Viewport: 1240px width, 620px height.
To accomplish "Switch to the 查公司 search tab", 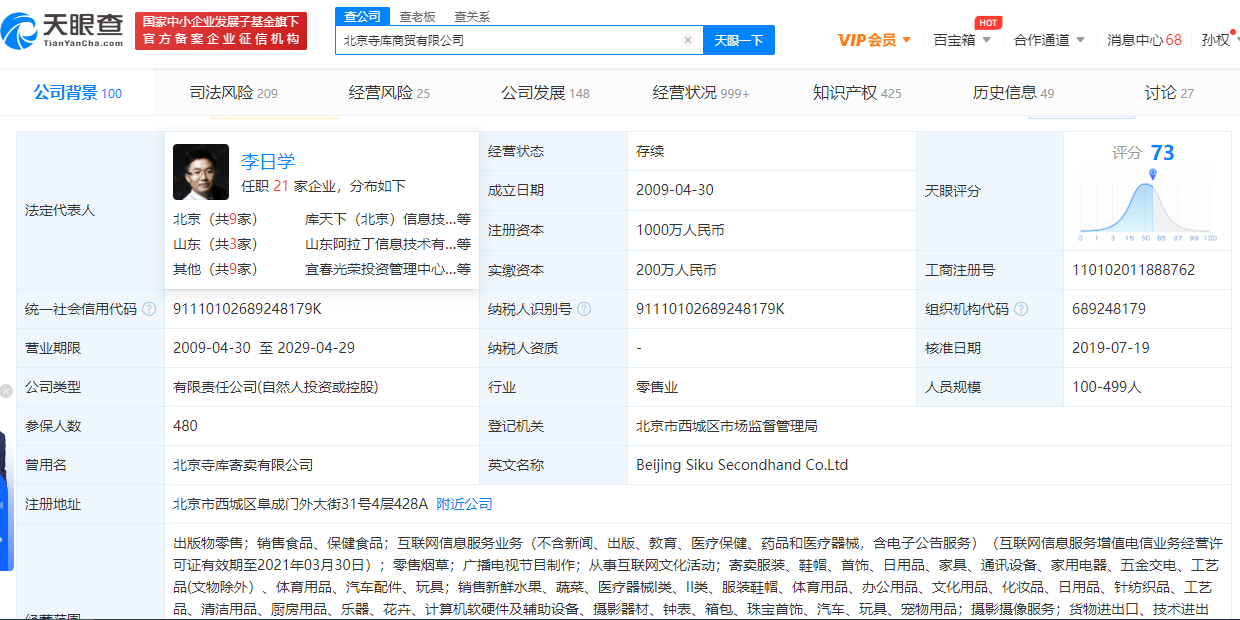I will click(x=362, y=16).
